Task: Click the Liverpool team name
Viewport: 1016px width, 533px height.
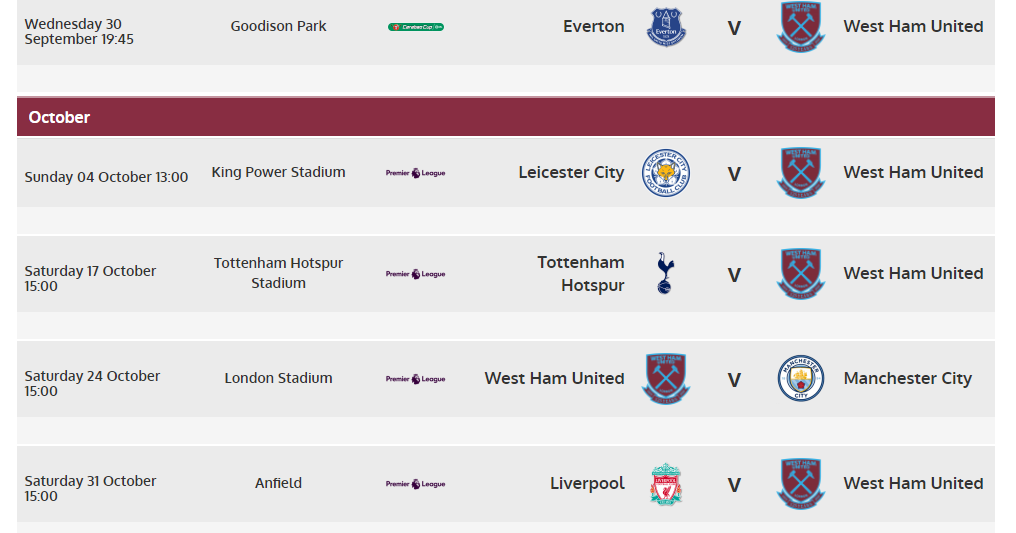Action: coord(587,483)
